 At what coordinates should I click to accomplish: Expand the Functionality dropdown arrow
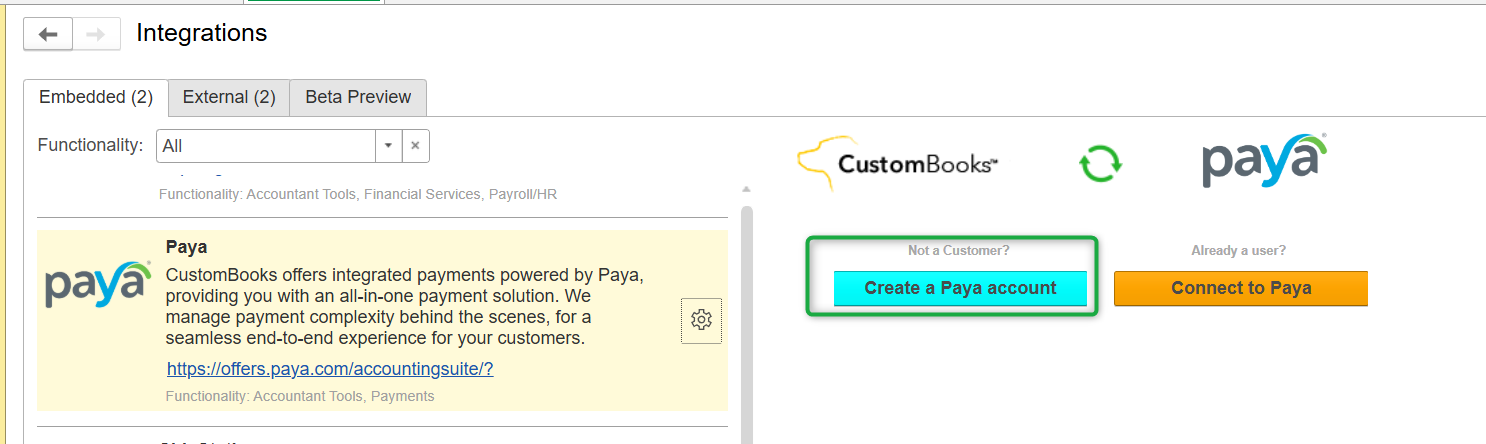[x=388, y=146]
